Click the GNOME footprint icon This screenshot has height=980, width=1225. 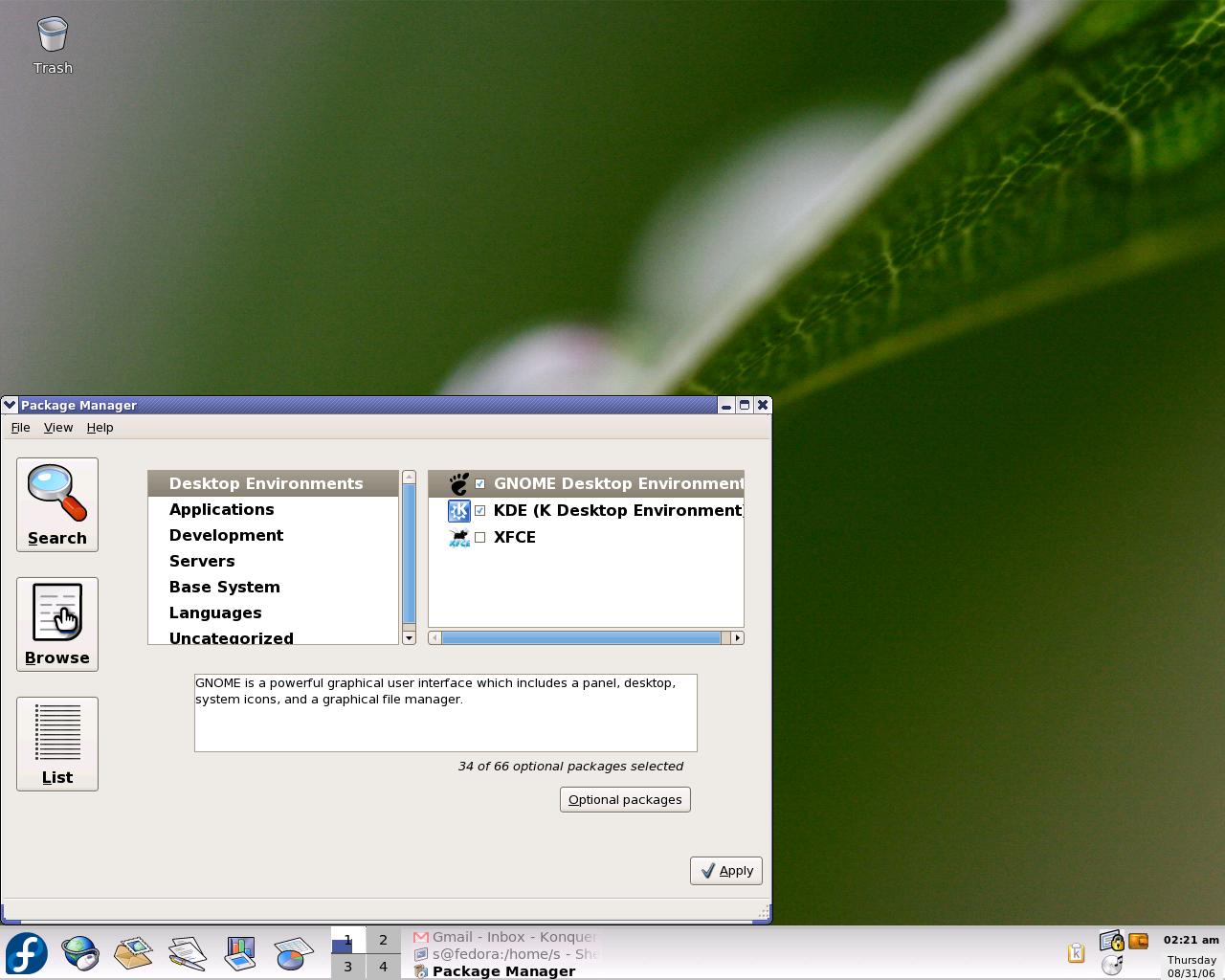[x=459, y=483]
